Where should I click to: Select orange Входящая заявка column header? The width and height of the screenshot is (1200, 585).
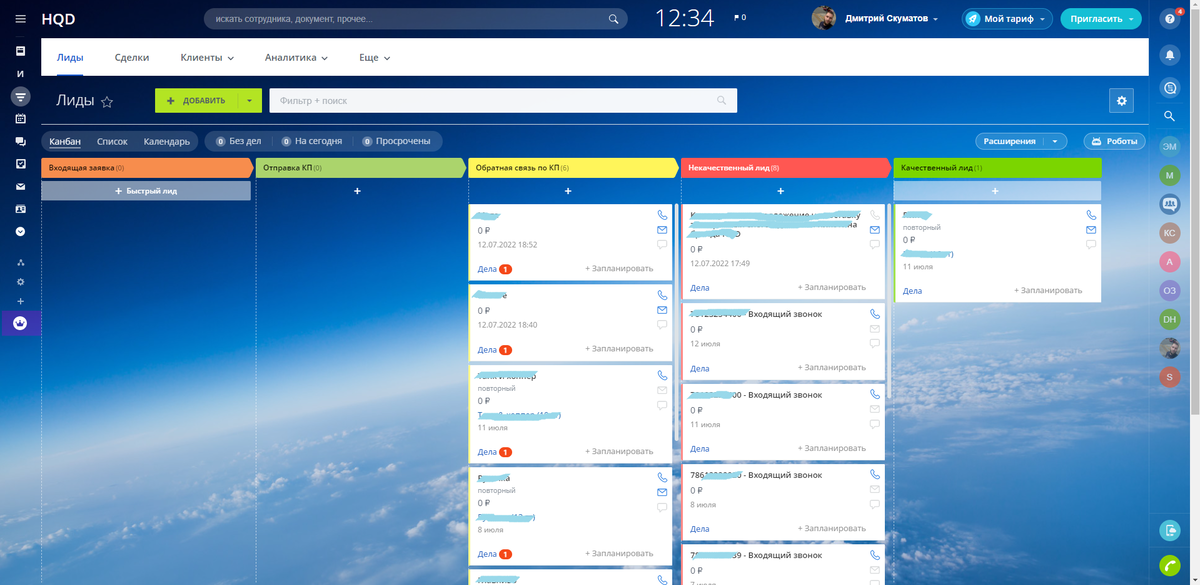(x=145, y=168)
